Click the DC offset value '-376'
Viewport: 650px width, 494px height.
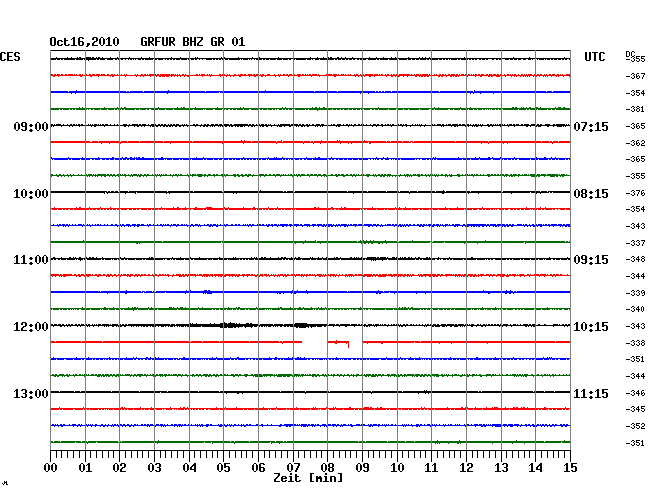[635, 193]
